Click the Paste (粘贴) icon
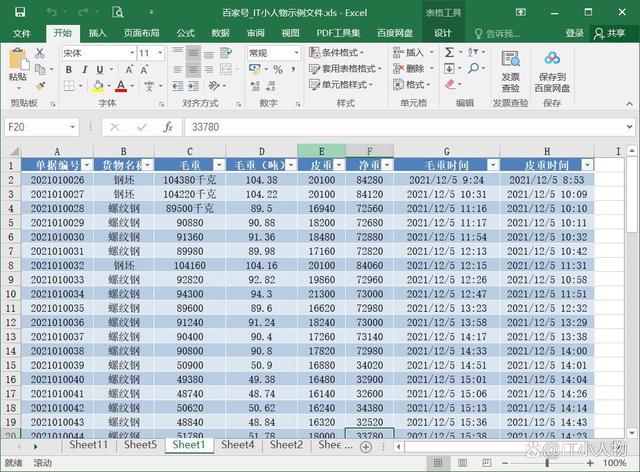Image resolution: width=640 pixels, height=472 pixels. pyautogui.click(x=17, y=62)
